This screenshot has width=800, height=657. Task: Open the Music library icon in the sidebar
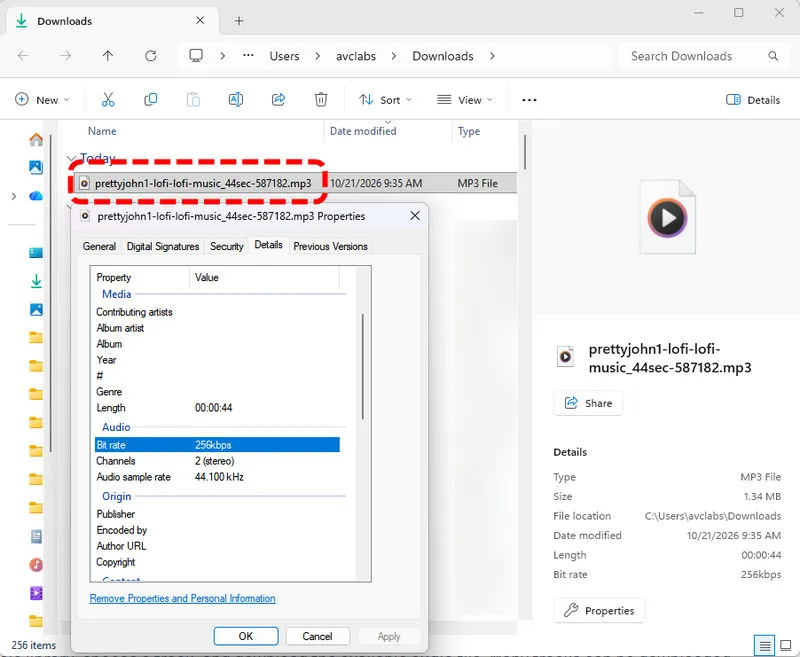tap(36, 565)
